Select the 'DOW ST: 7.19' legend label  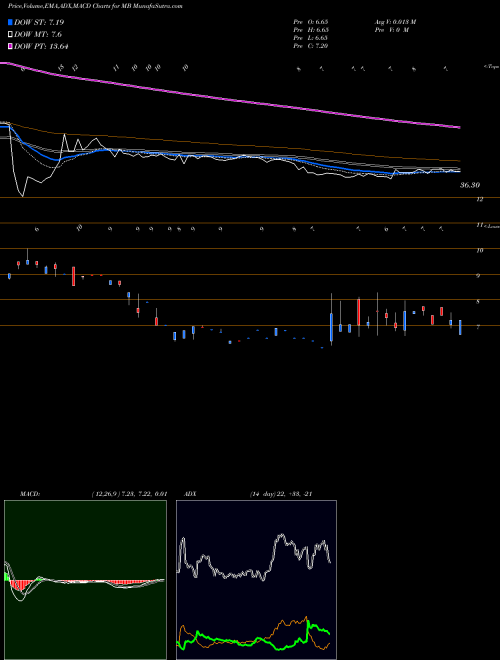pyautogui.click(x=39, y=22)
